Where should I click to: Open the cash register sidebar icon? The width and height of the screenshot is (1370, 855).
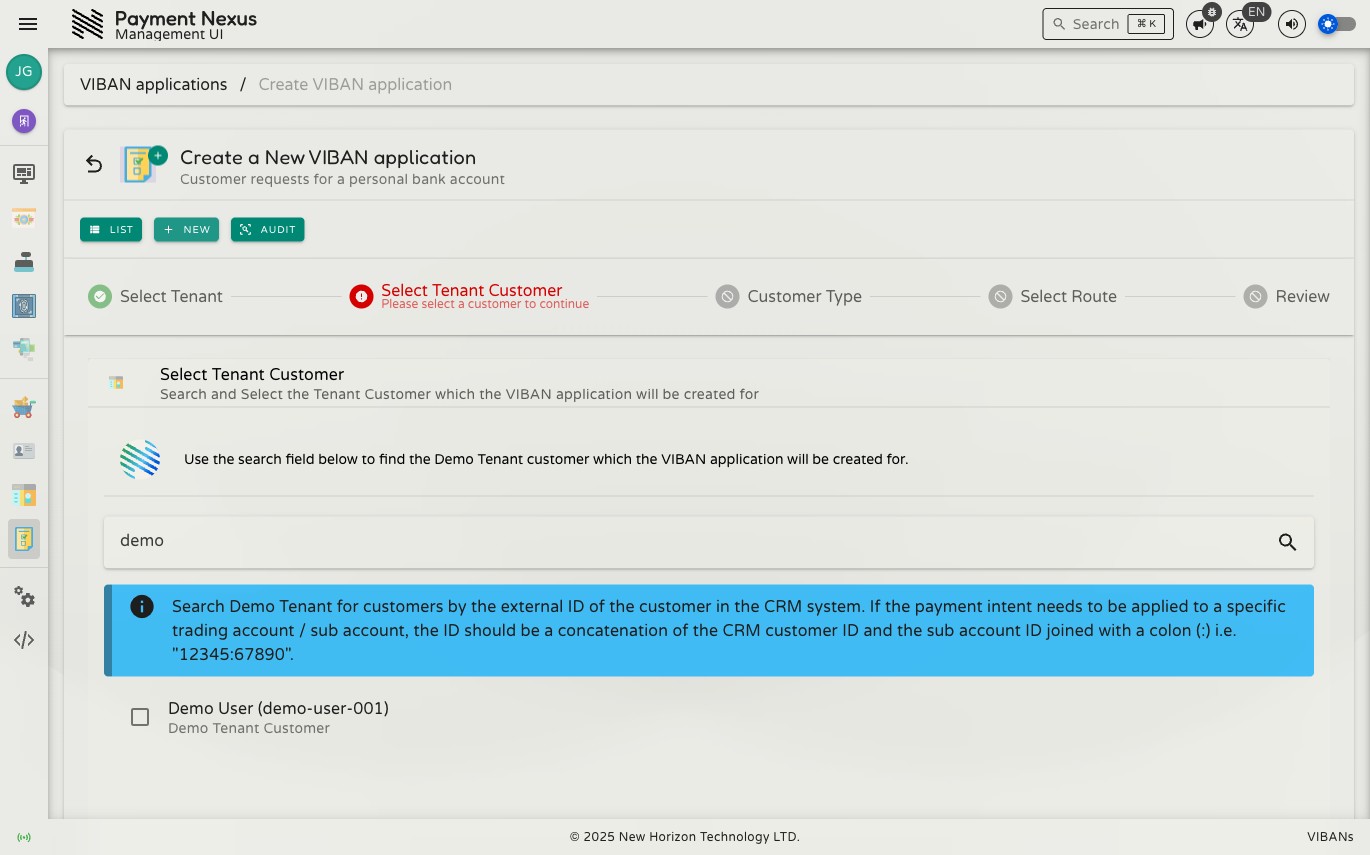pyautogui.click(x=24, y=262)
